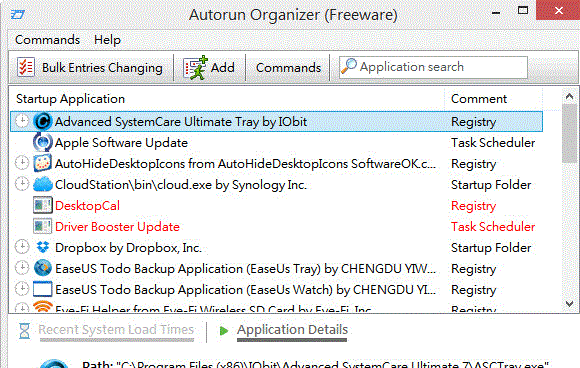Select CloudStation\bin\cloud.exe by Synology Inc. row
580x368 pixels.
tap(276, 184)
